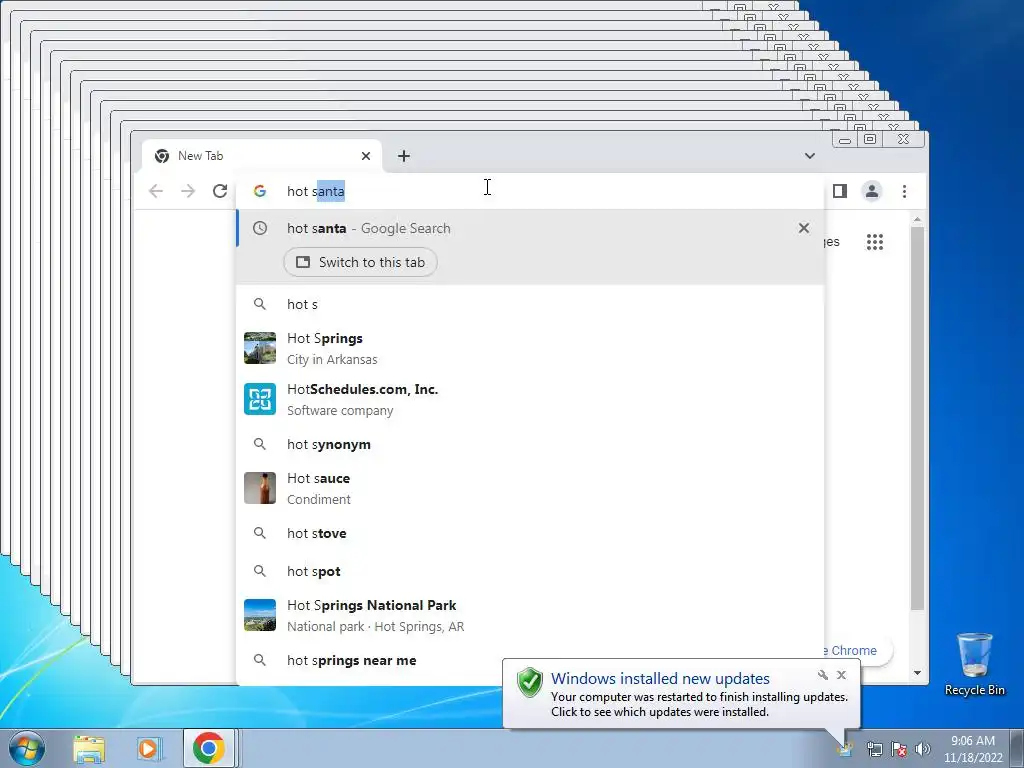This screenshot has height=768, width=1024.
Task: Click the Chrome taskbar button
Action: pyautogui.click(x=208, y=748)
